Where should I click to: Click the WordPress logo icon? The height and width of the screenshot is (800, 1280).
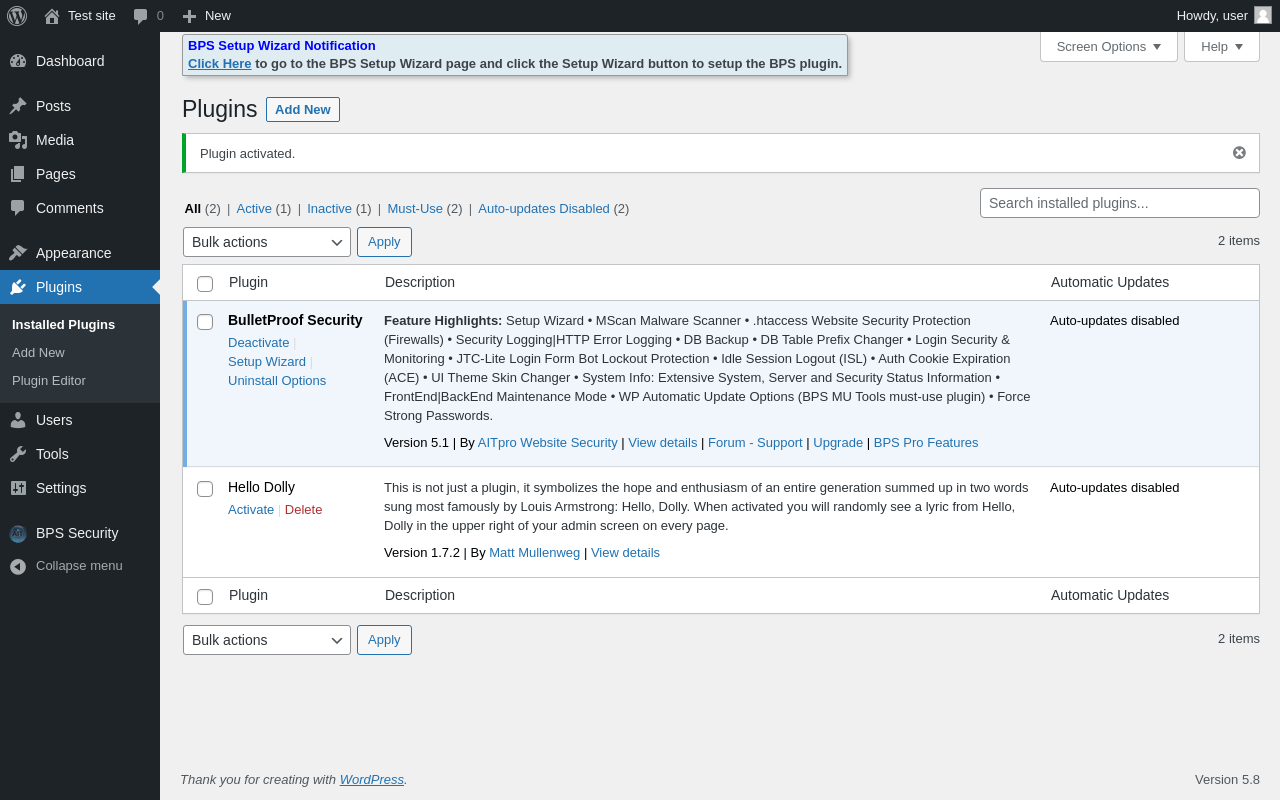click(x=17, y=16)
